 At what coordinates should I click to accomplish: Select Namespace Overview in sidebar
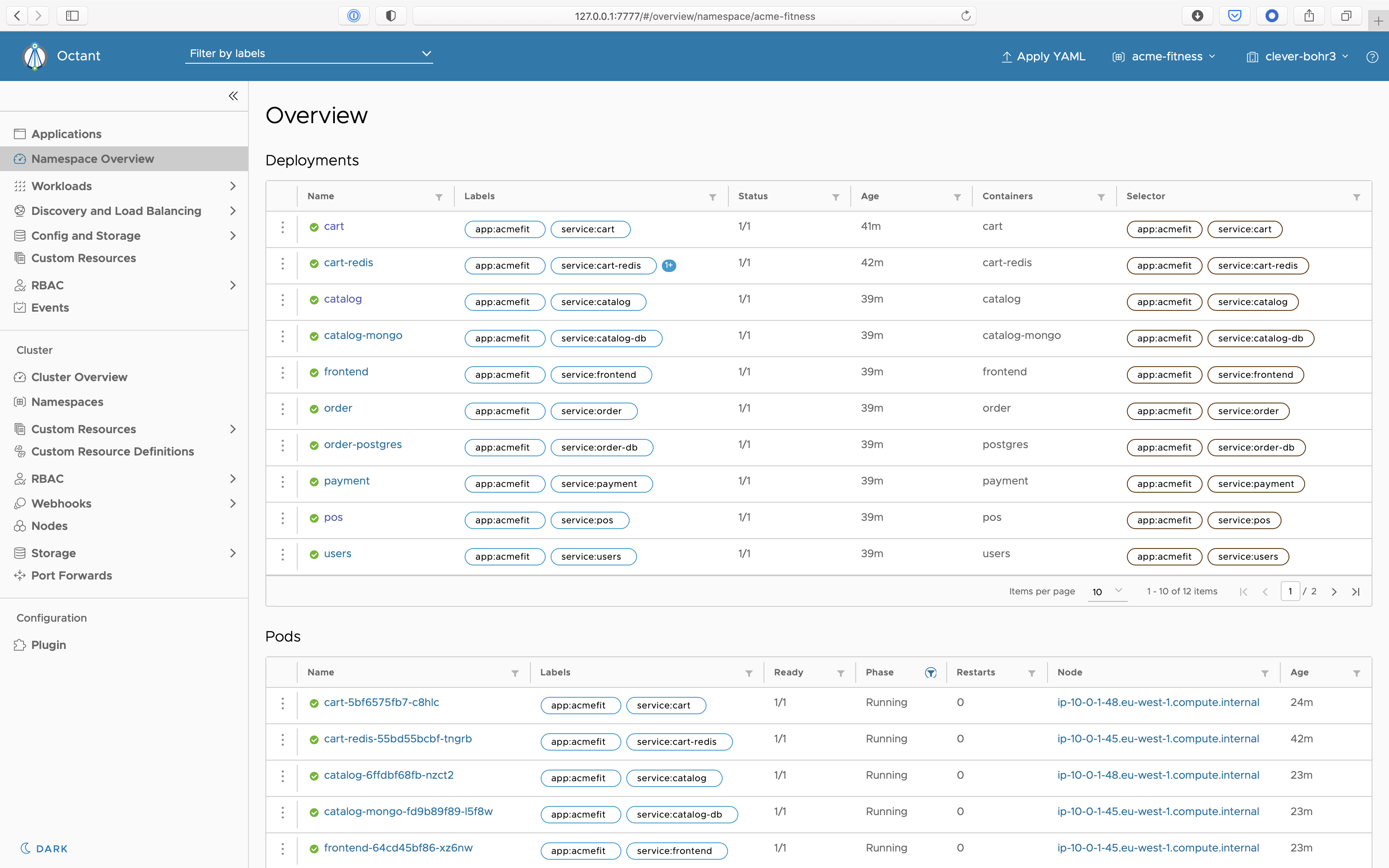click(124, 158)
